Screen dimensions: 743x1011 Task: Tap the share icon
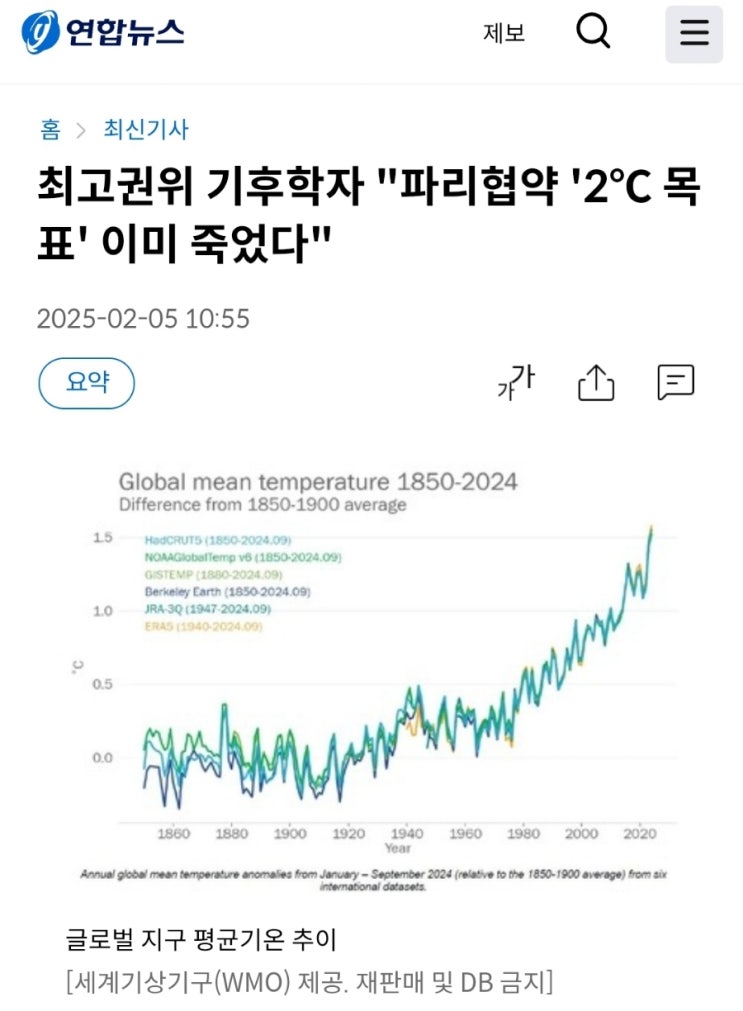[596, 382]
